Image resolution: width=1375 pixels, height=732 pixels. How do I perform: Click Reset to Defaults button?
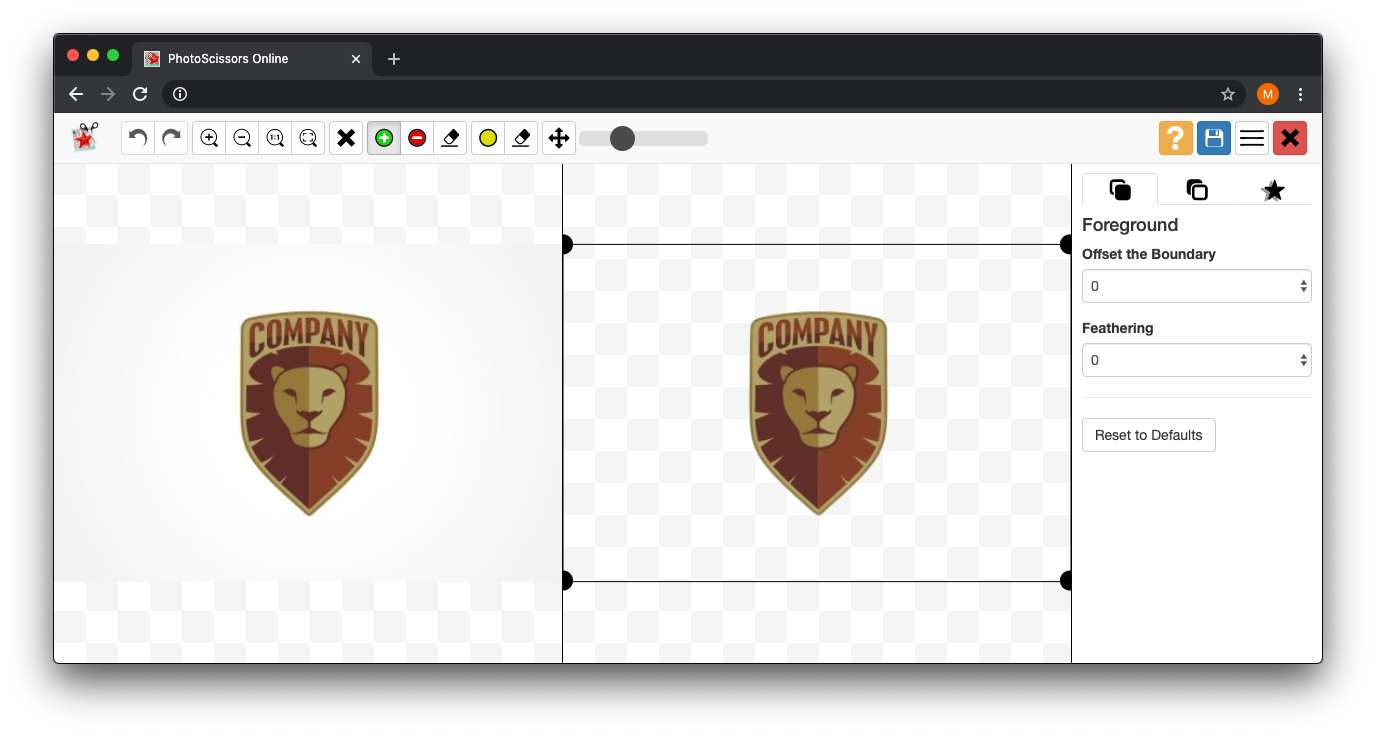pyautogui.click(x=1149, y=435)
